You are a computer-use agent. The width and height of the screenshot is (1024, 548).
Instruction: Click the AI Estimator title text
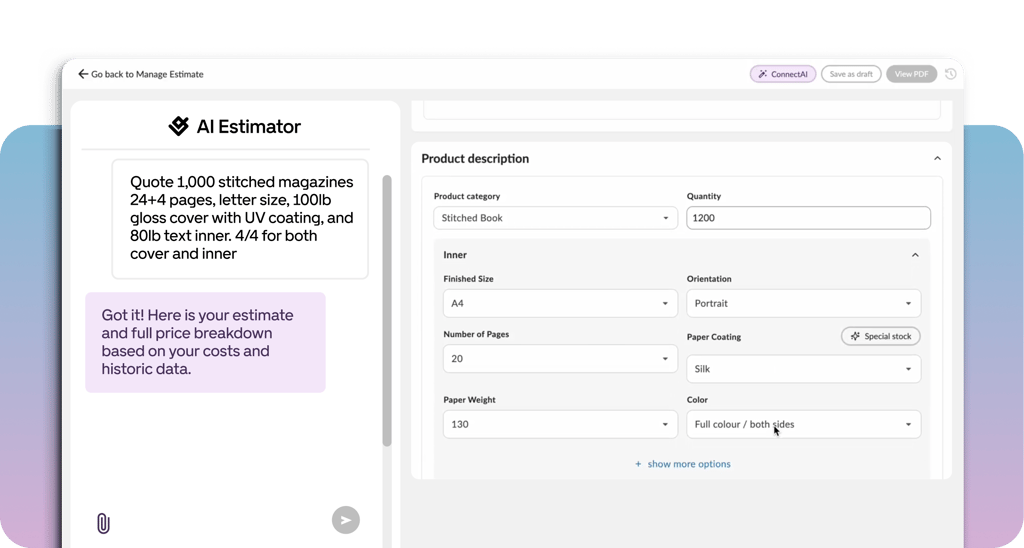pos(249,127)
